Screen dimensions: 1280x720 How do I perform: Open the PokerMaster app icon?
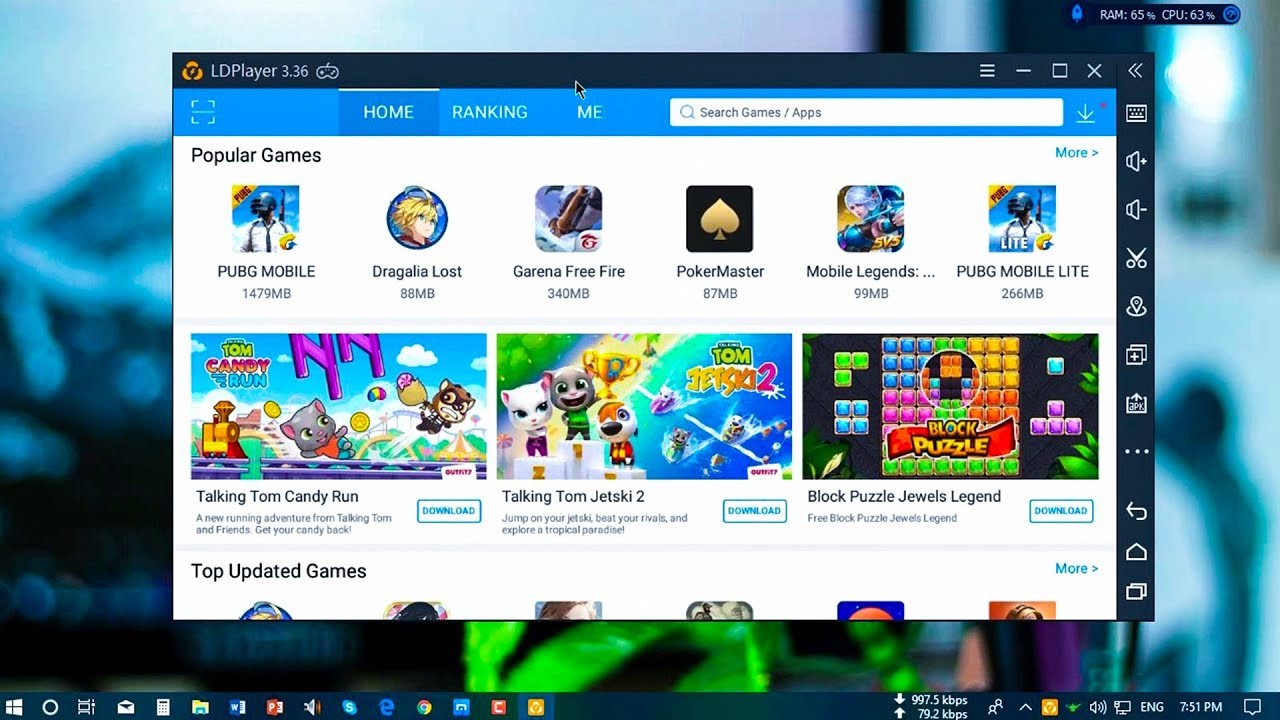(720, 218)
